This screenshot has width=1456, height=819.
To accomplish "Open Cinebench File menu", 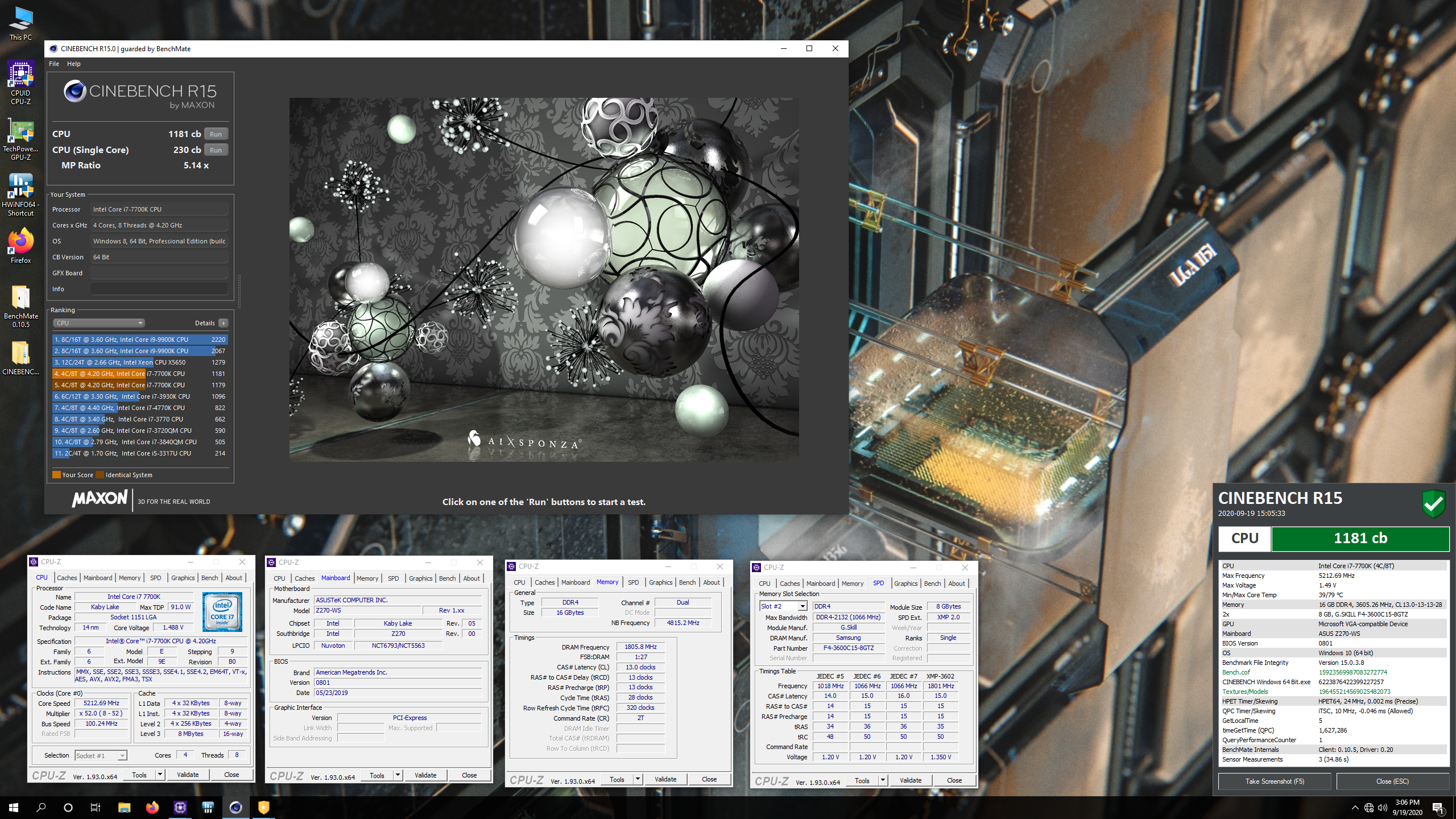I will (x=54, y=64).
